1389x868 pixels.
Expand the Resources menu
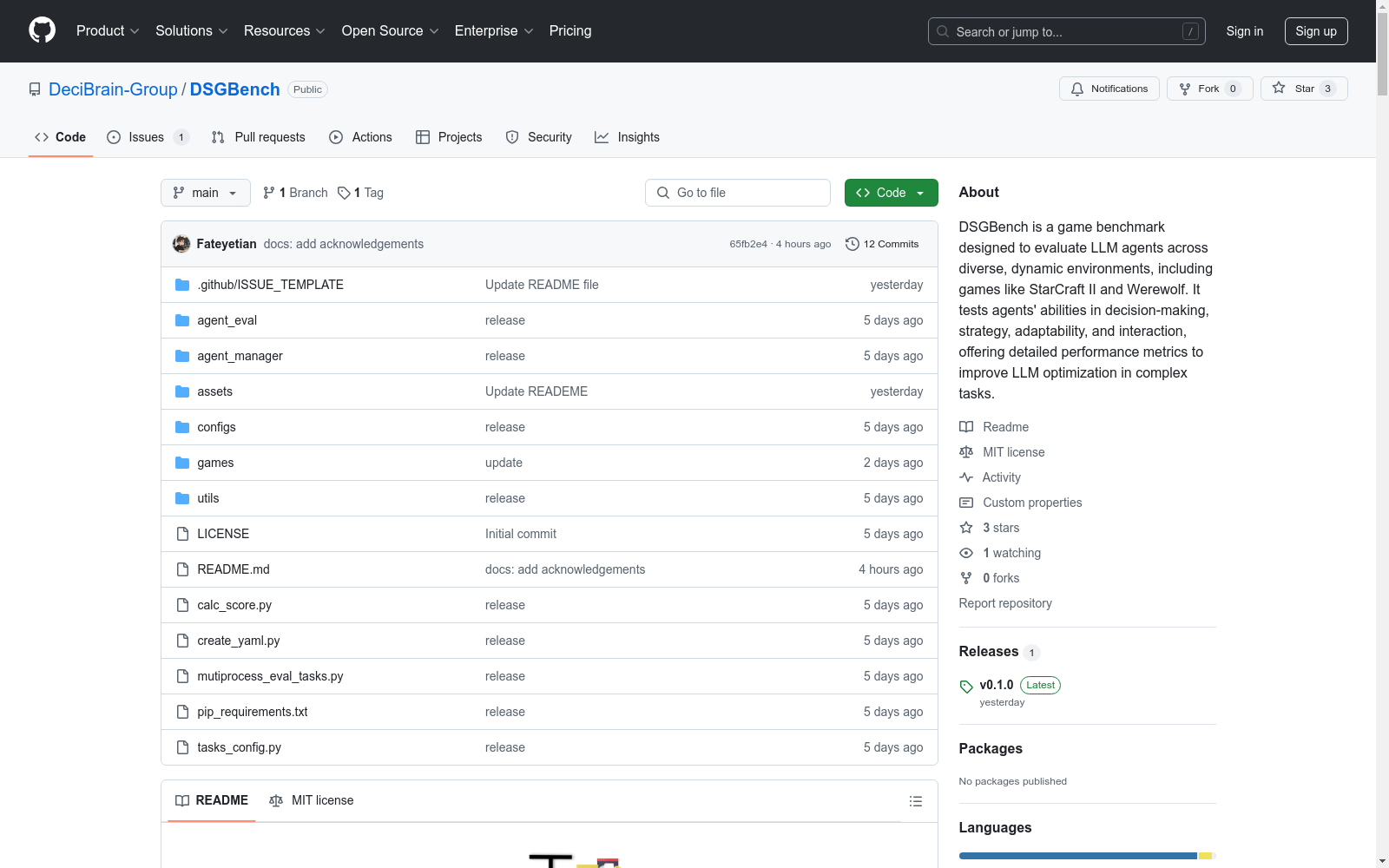(285, 30)
